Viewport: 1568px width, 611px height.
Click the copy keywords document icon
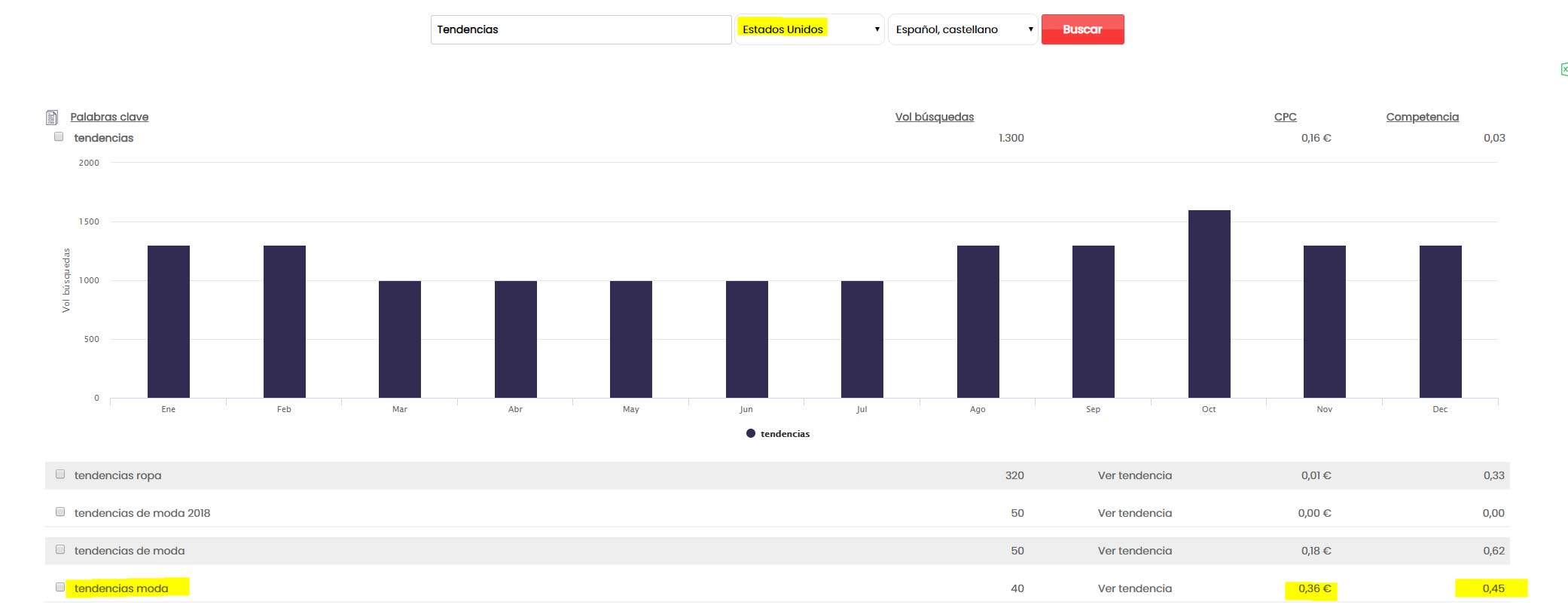52,118
